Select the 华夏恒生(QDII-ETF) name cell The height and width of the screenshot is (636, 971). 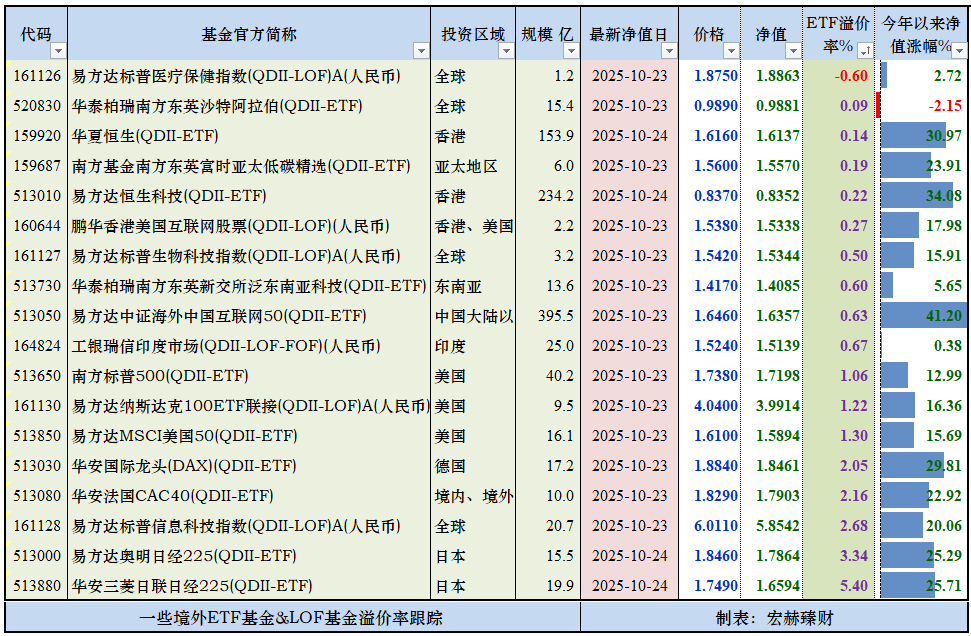(249, 136)
